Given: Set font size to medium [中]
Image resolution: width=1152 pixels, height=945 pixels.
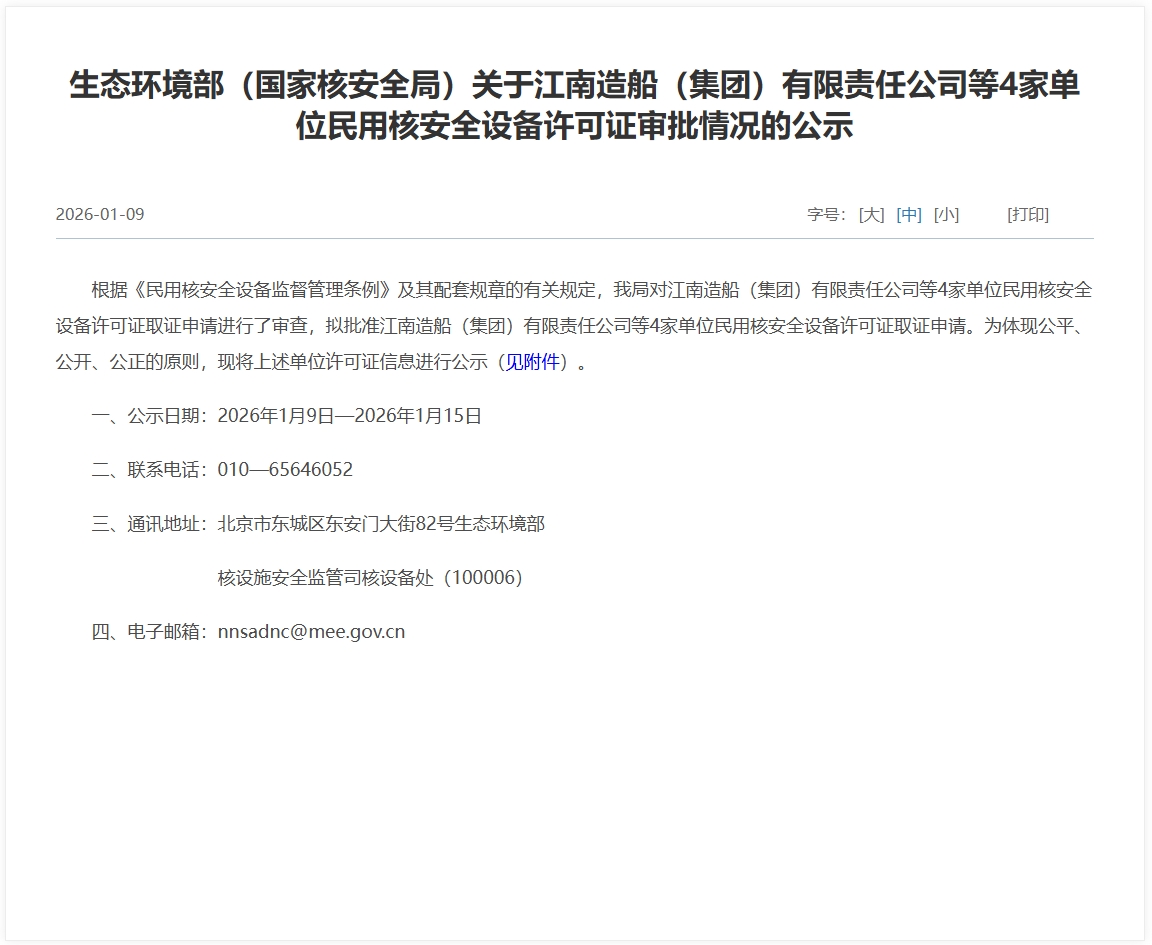Looking at the screenshot, I should click(x=909, y=215).
